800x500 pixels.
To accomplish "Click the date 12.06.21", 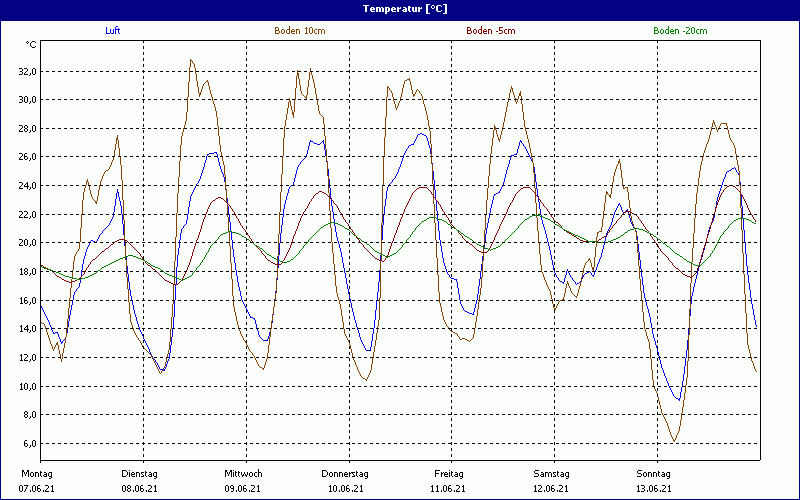I will coord(552,489).
